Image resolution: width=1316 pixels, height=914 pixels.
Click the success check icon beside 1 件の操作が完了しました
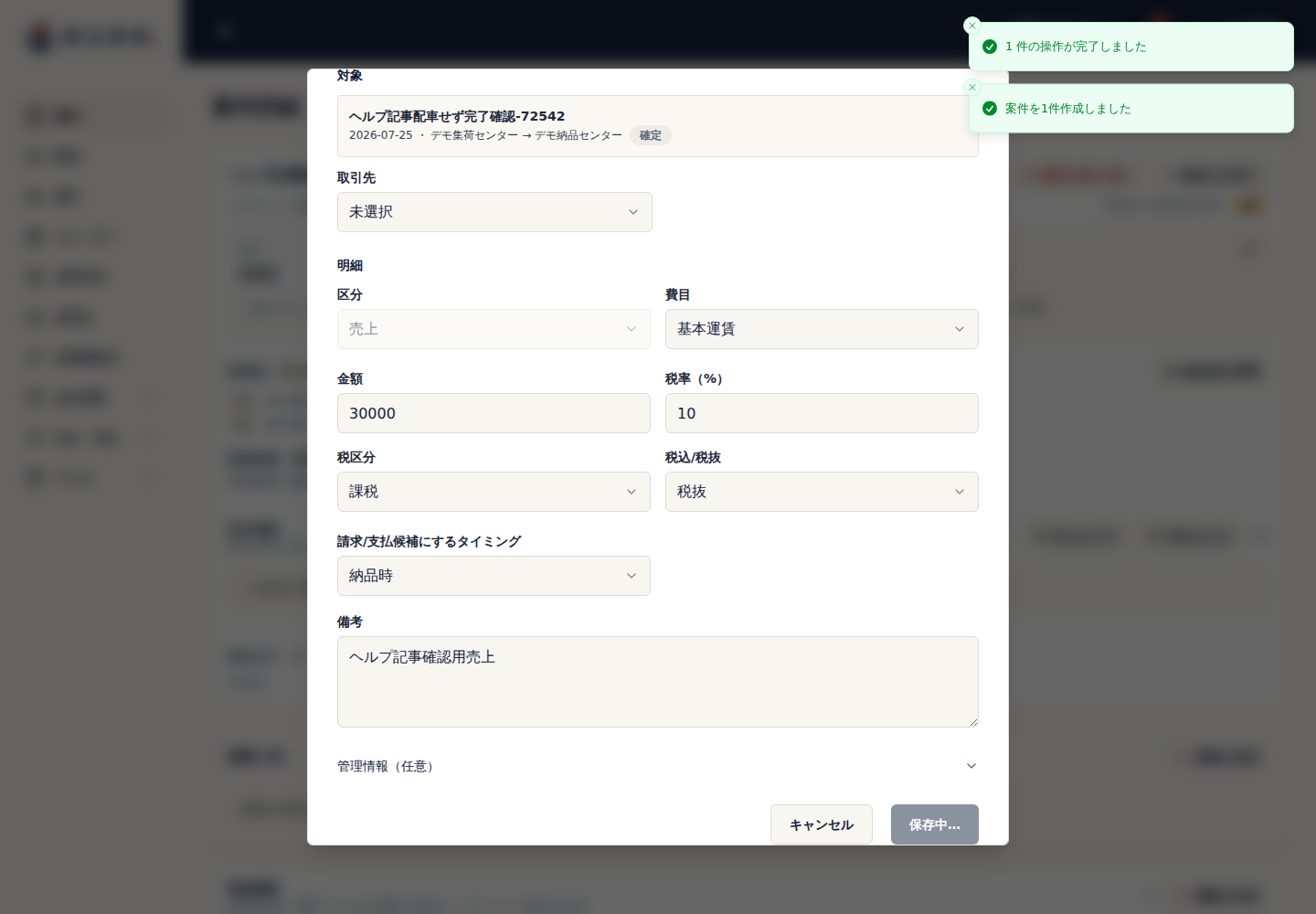point(990,47)
